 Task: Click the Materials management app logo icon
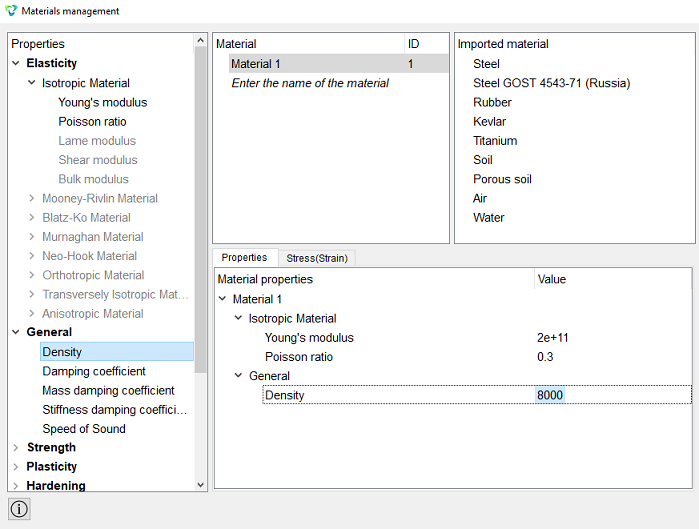[11, 11]
